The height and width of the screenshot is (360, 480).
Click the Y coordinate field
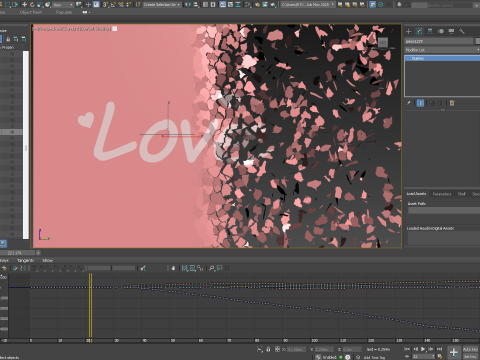324,349
